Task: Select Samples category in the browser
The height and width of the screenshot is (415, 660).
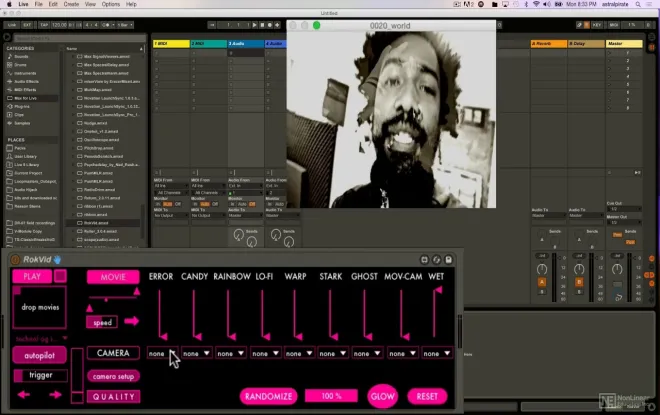Action: [22, 123]
